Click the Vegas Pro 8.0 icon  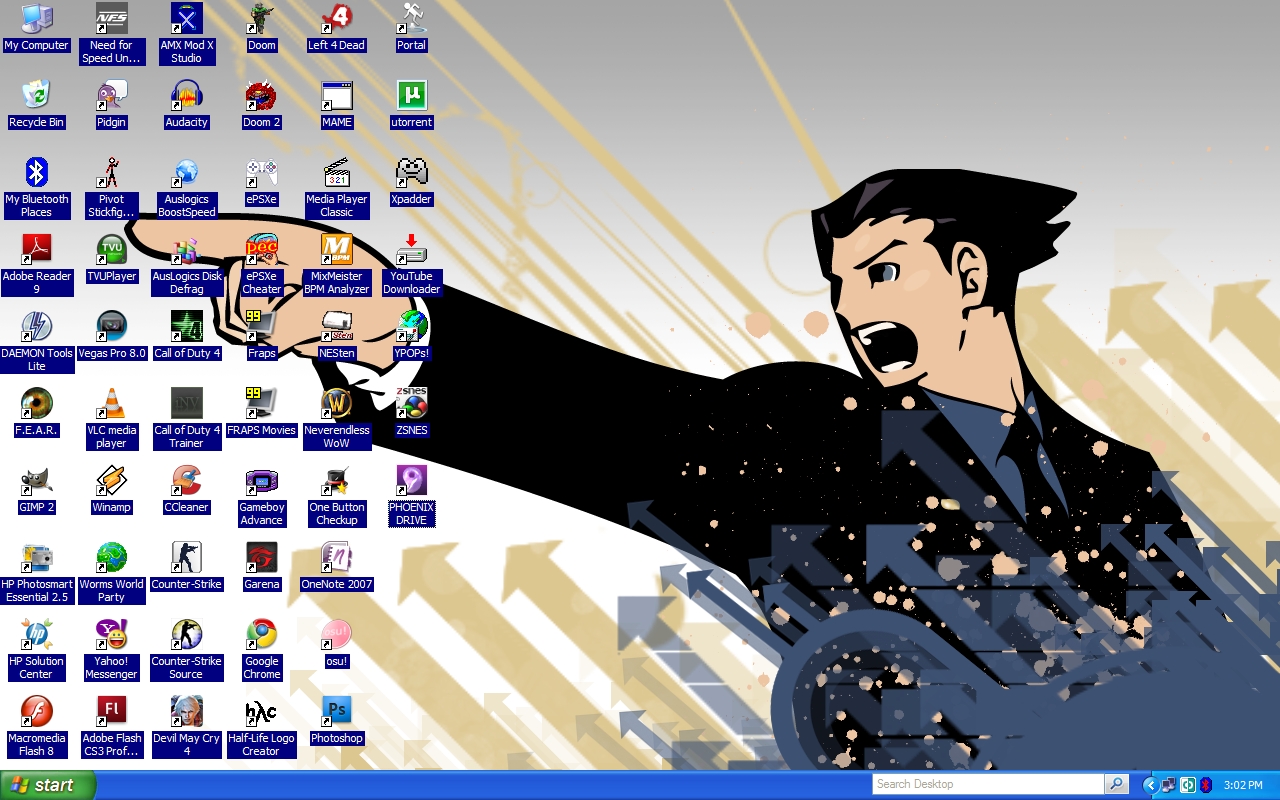coord(112,326)
